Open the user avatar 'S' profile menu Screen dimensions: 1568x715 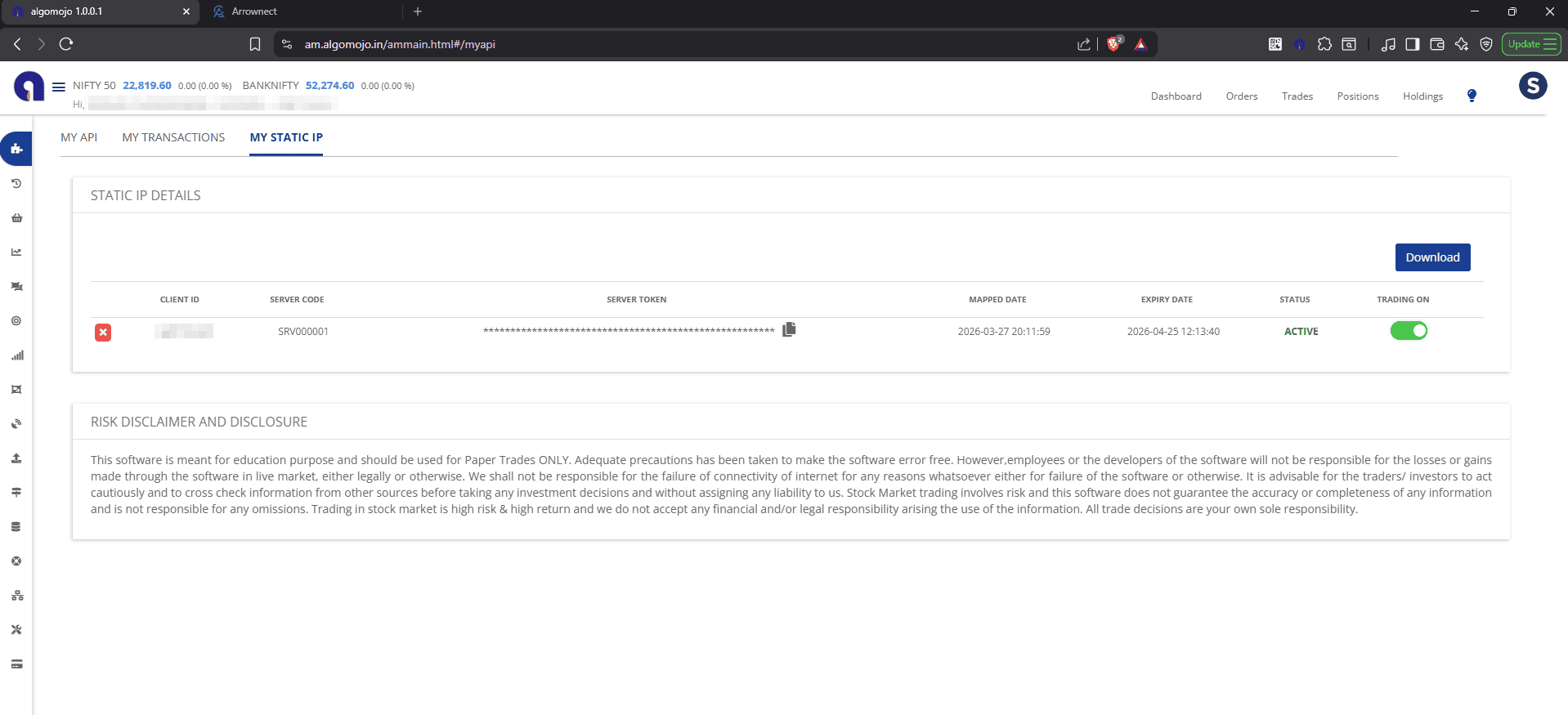(x=1532, y=86)
